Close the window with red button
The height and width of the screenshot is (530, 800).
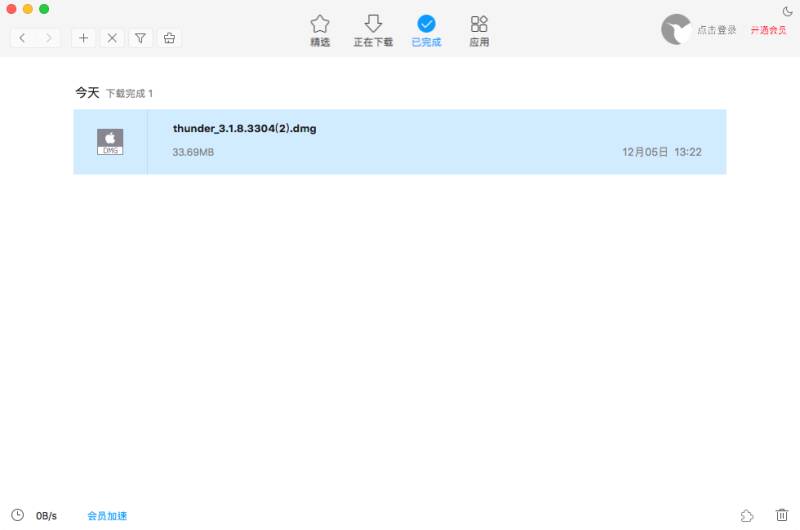point(11,9)
